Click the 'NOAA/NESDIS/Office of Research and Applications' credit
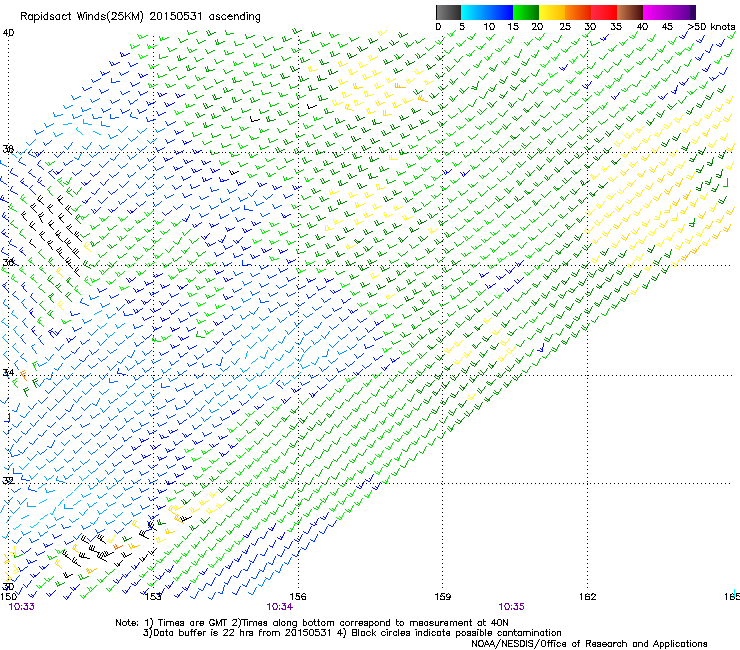Screen dimensions: 740x650 (589, 644)
